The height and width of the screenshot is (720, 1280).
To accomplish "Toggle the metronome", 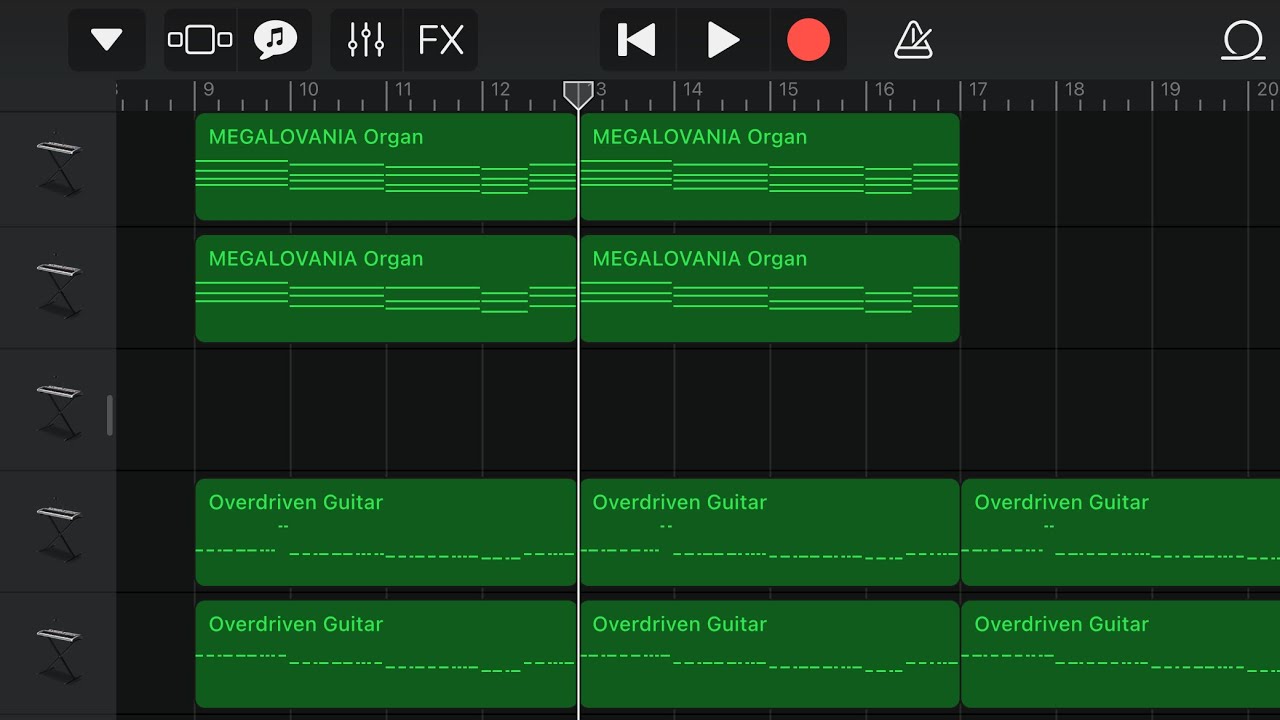I will pos(913,40).
